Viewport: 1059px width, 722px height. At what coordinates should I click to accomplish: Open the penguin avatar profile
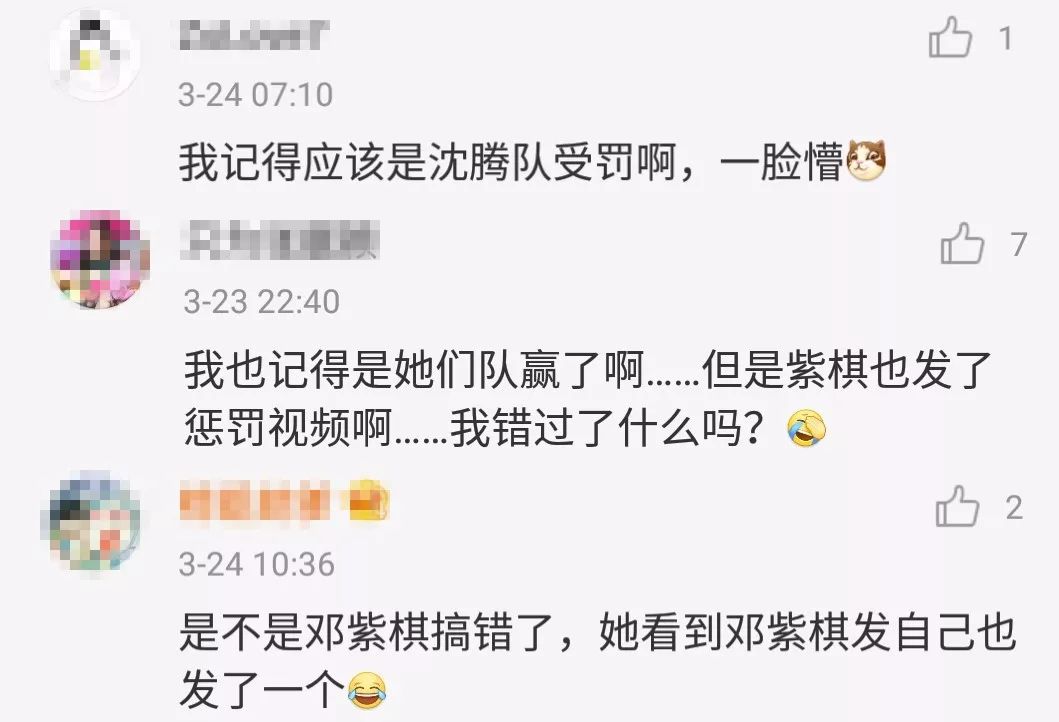pyautogui.click(x=95, y=54)
